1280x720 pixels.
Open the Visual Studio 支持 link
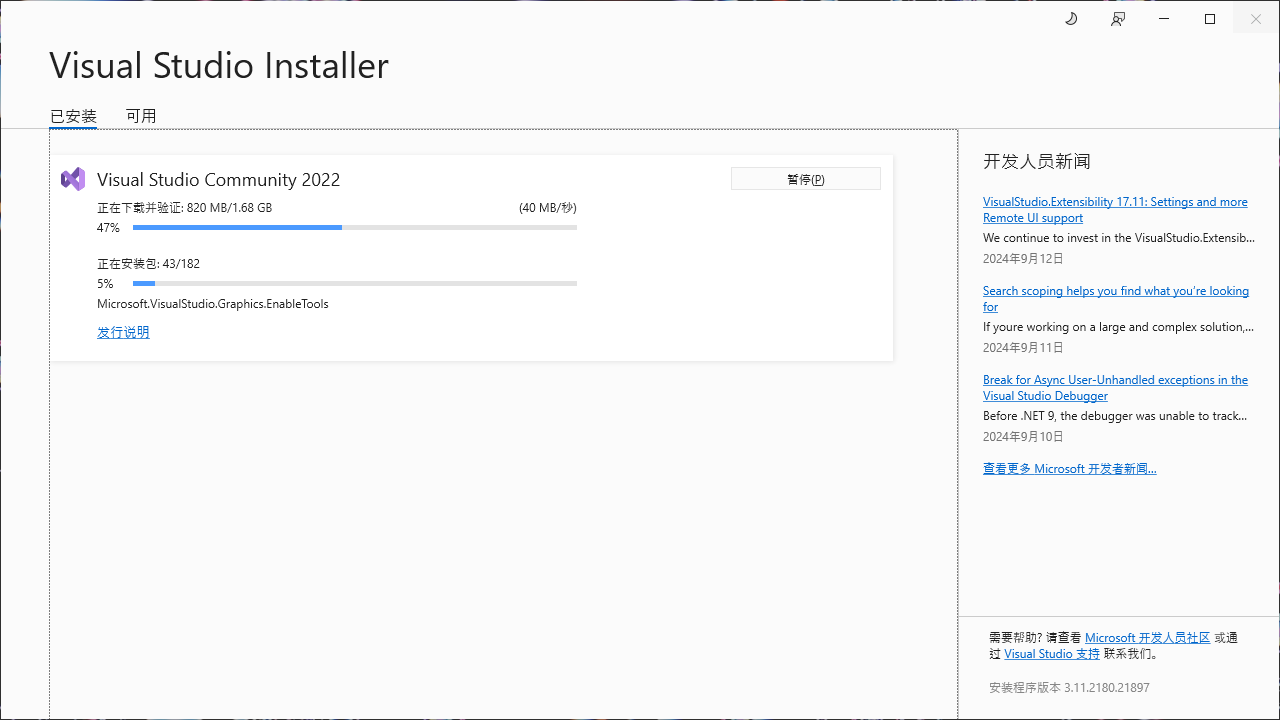tap(1052, 653)
